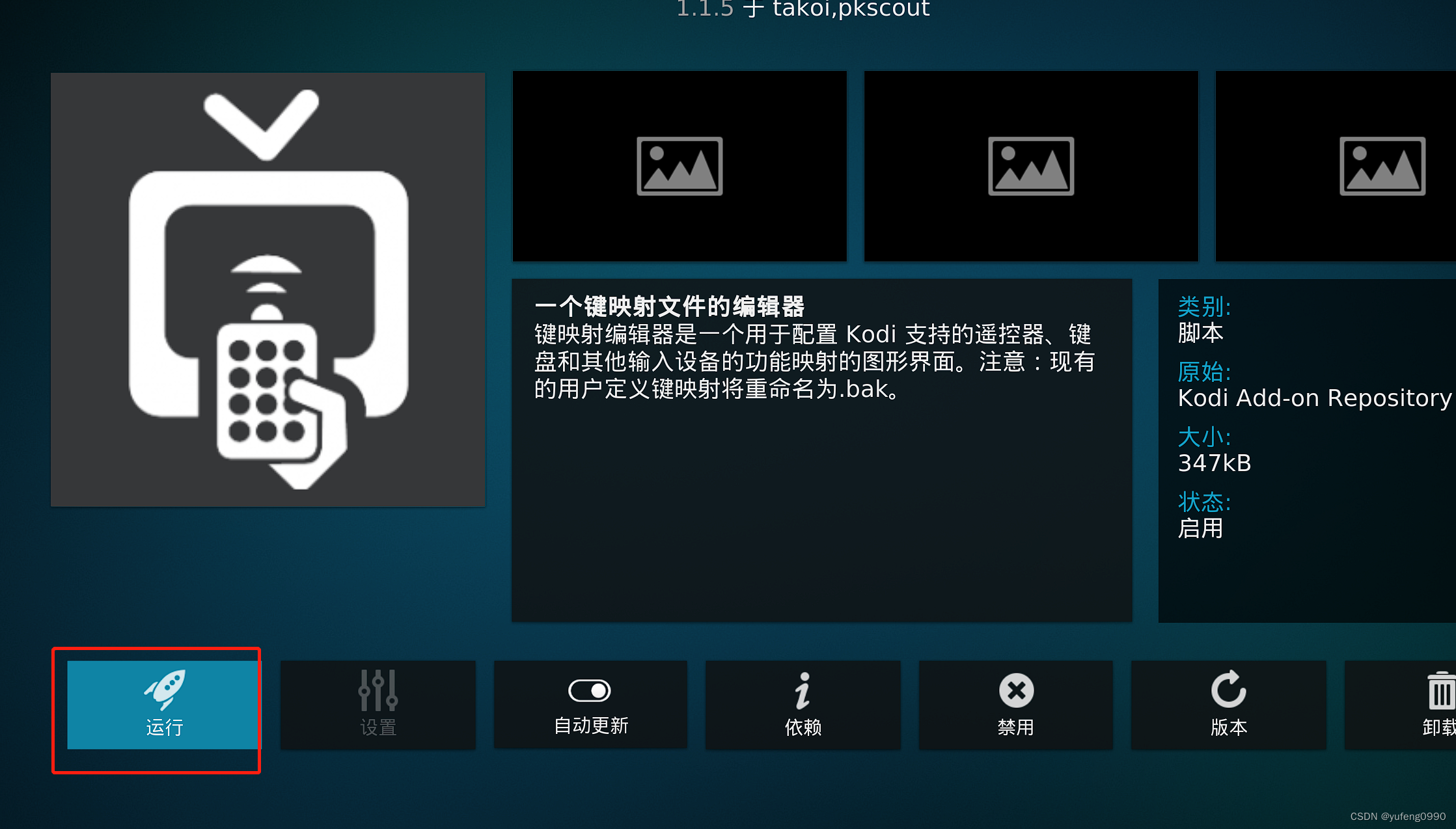Open the first screenshot placeholder thumbnail
This screenshot has width=1456, height=829.
point(680,166)
